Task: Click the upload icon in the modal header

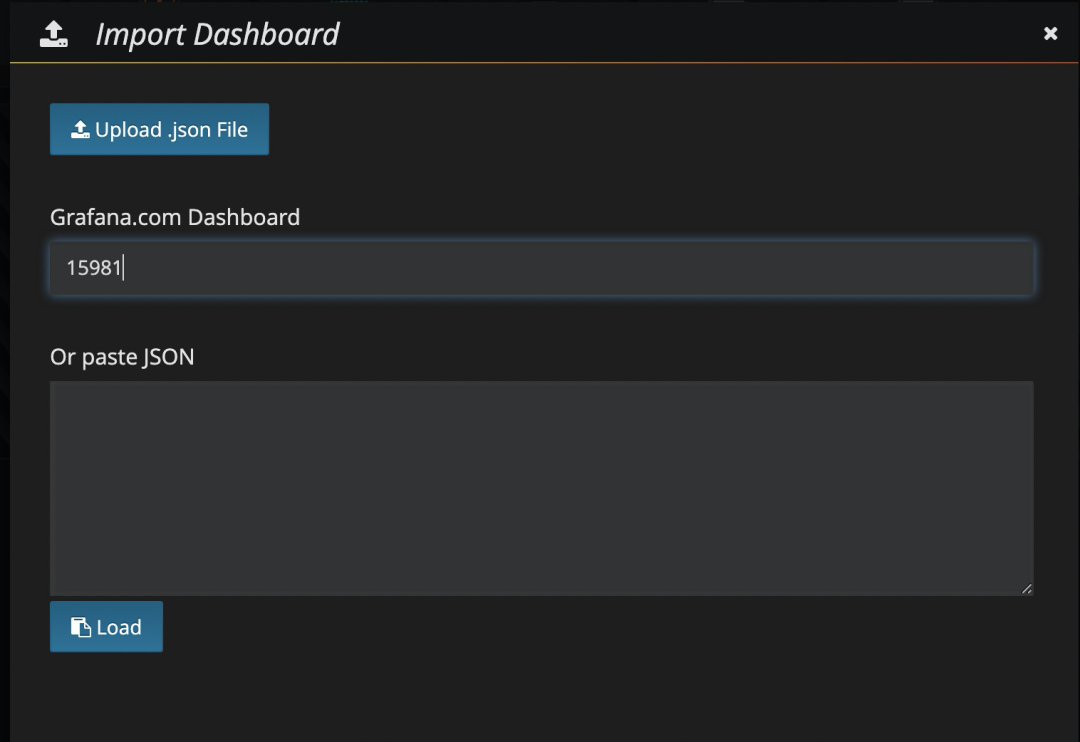Action: tap(54, 35)
